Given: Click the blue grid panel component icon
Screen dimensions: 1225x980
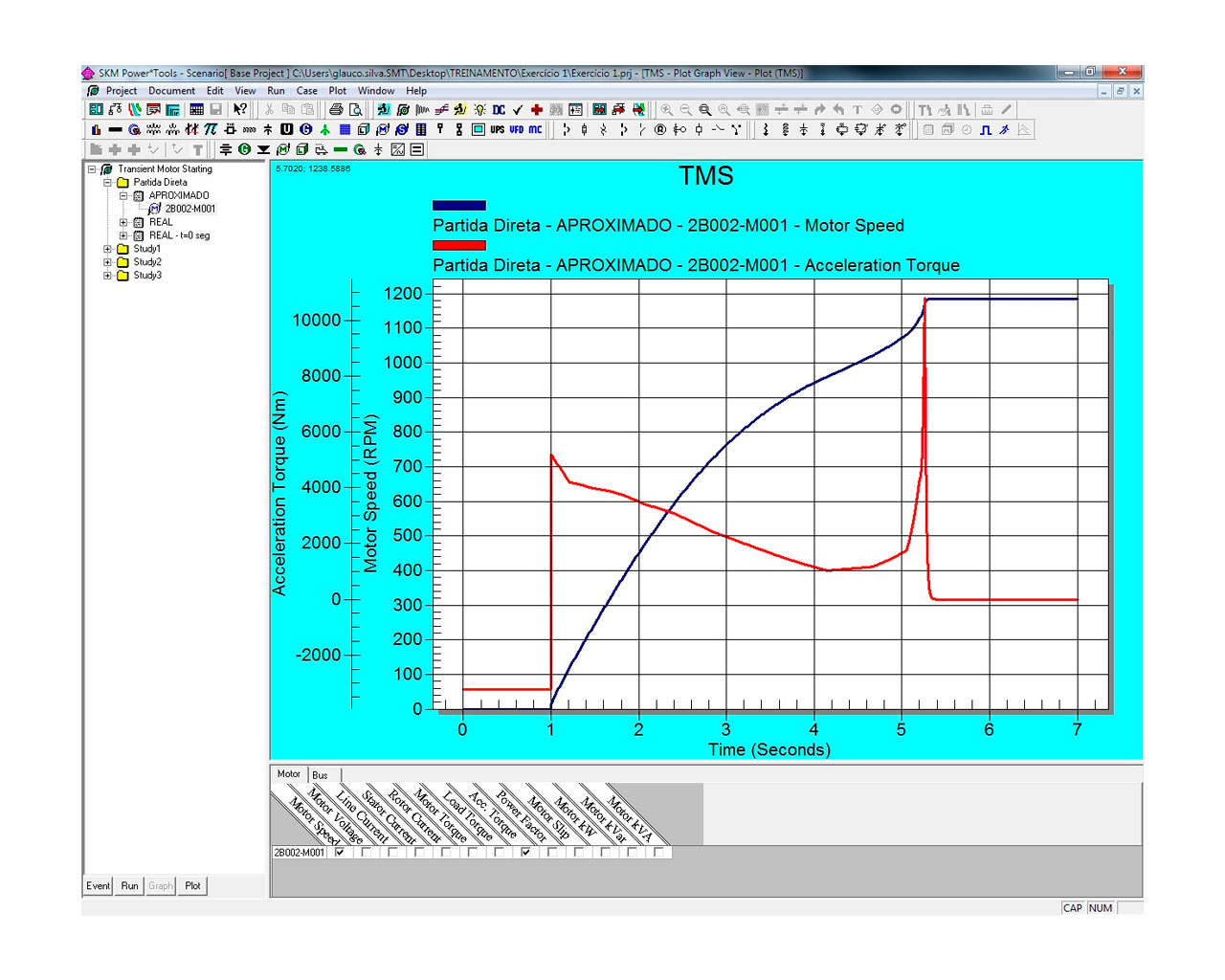Looking at the screenshot, I should tap(345, 129).
